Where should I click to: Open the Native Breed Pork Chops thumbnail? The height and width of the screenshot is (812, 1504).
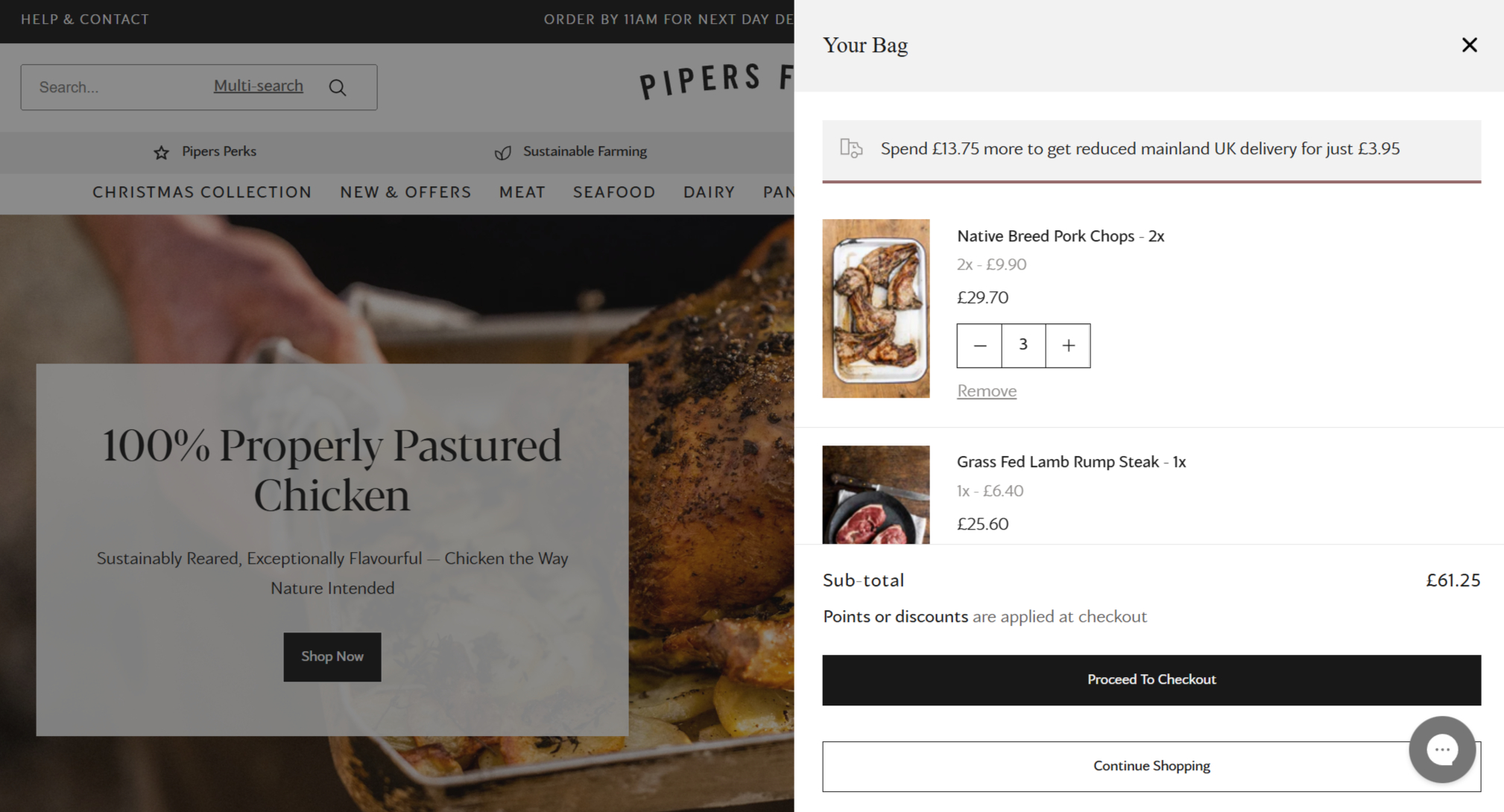tap(876, 308)
